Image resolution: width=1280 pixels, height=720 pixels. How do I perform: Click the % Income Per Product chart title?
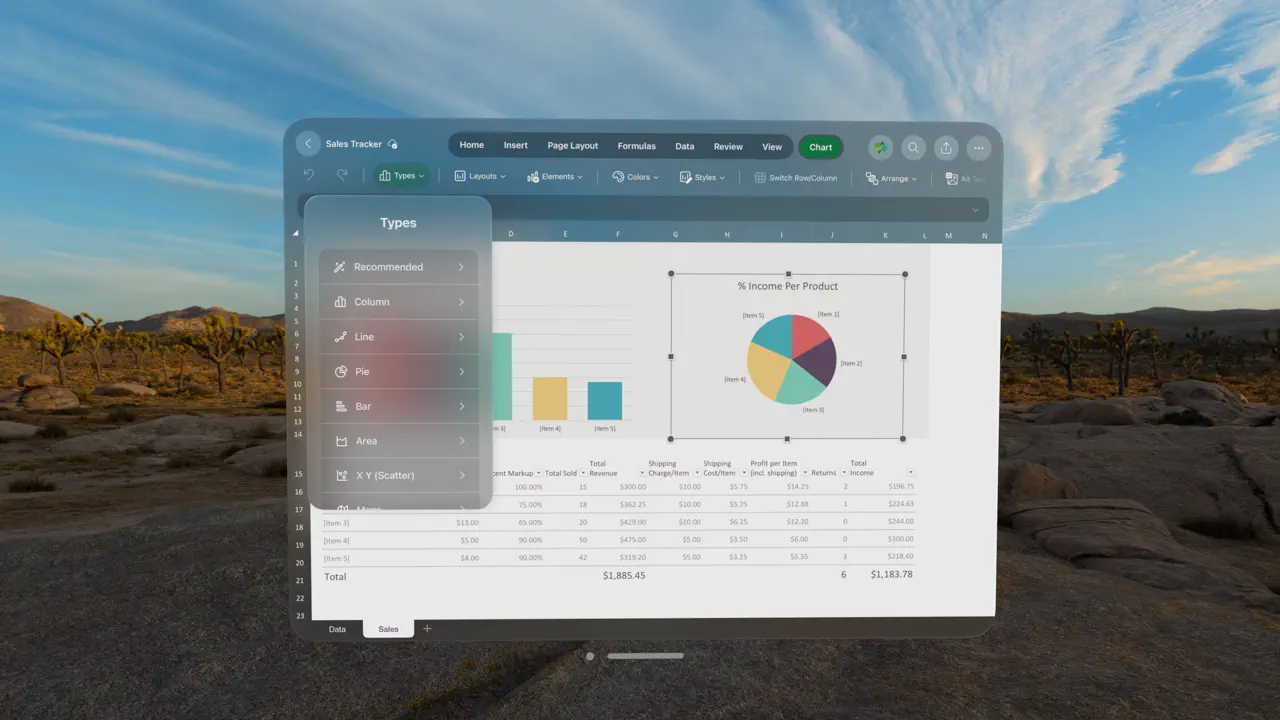pyautogui.click(x=788, y=286)
